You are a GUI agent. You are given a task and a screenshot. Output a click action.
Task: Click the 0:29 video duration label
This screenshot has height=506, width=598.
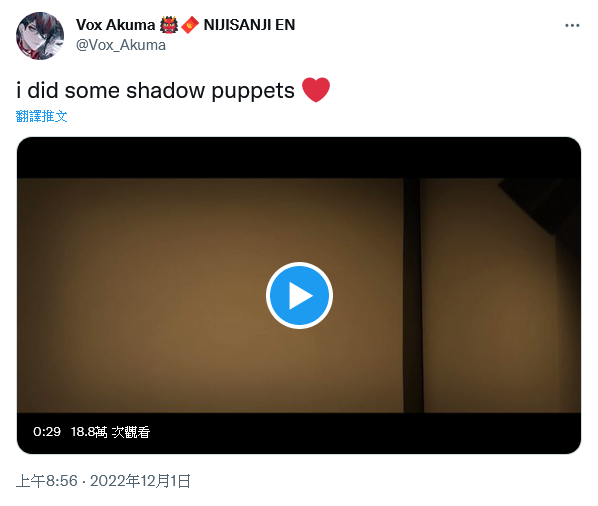(47, 432)
